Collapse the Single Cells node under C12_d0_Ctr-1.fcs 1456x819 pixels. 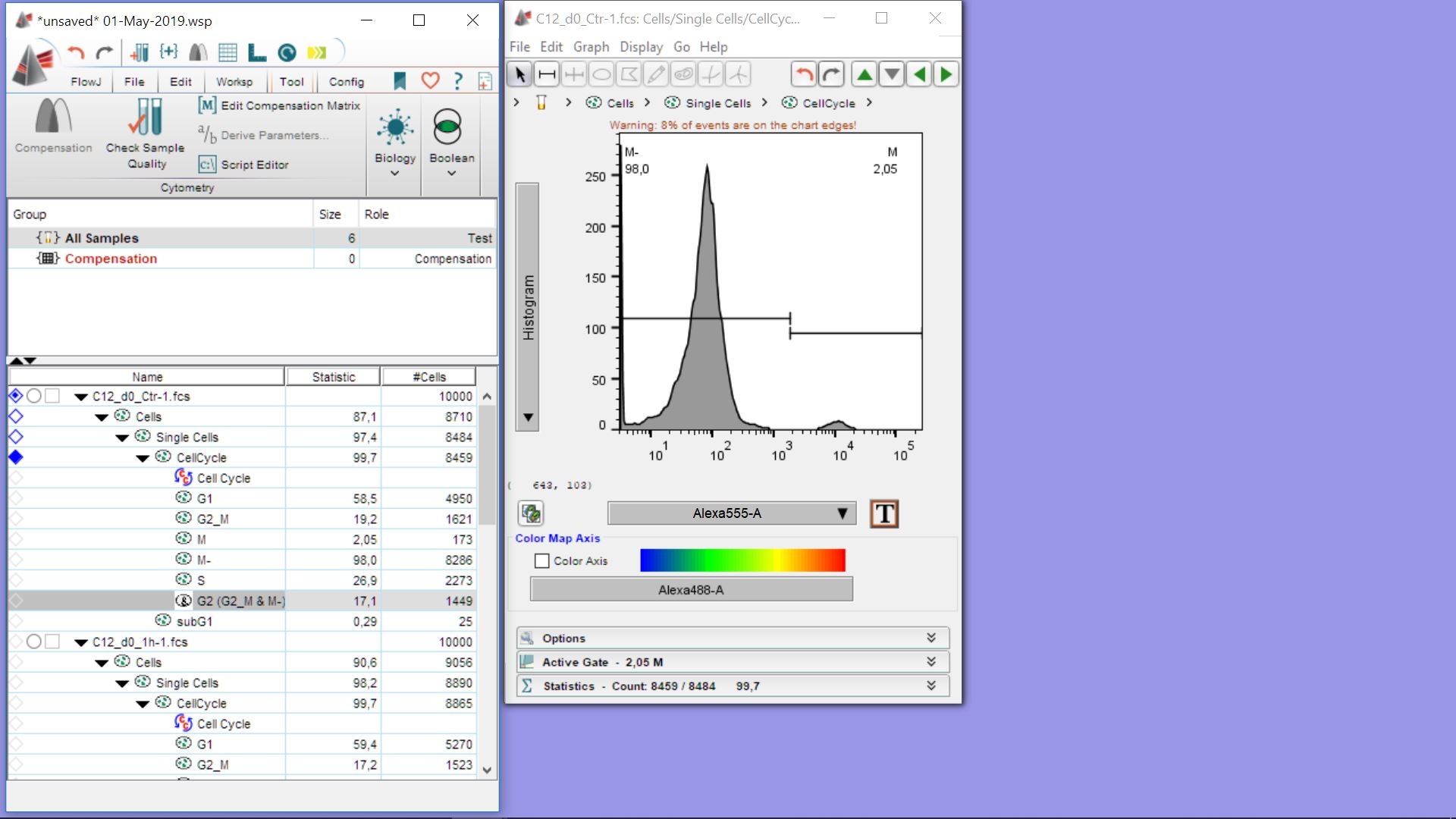click(122, 438)
